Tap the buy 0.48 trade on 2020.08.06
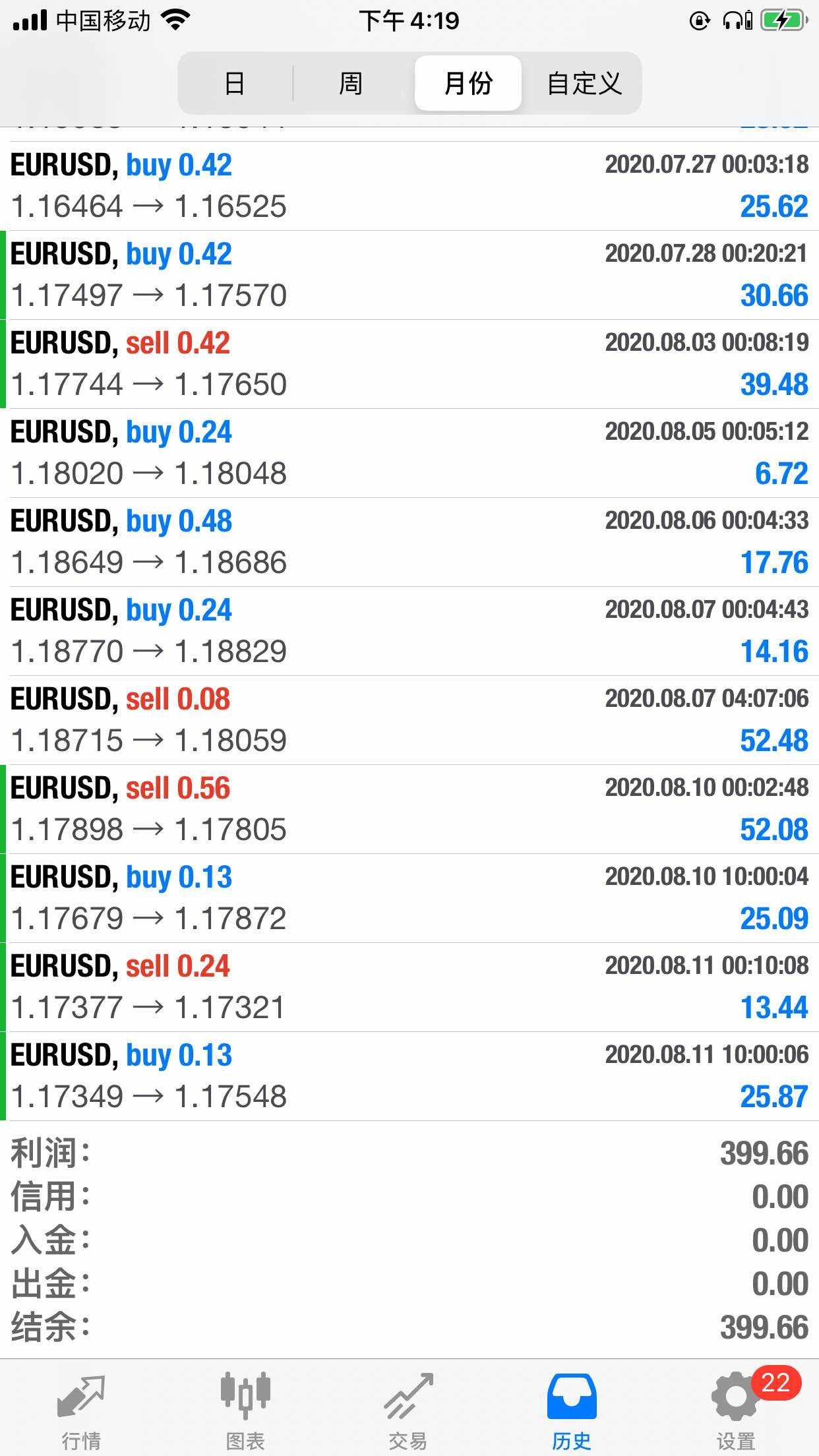 (x=409, y=542)
